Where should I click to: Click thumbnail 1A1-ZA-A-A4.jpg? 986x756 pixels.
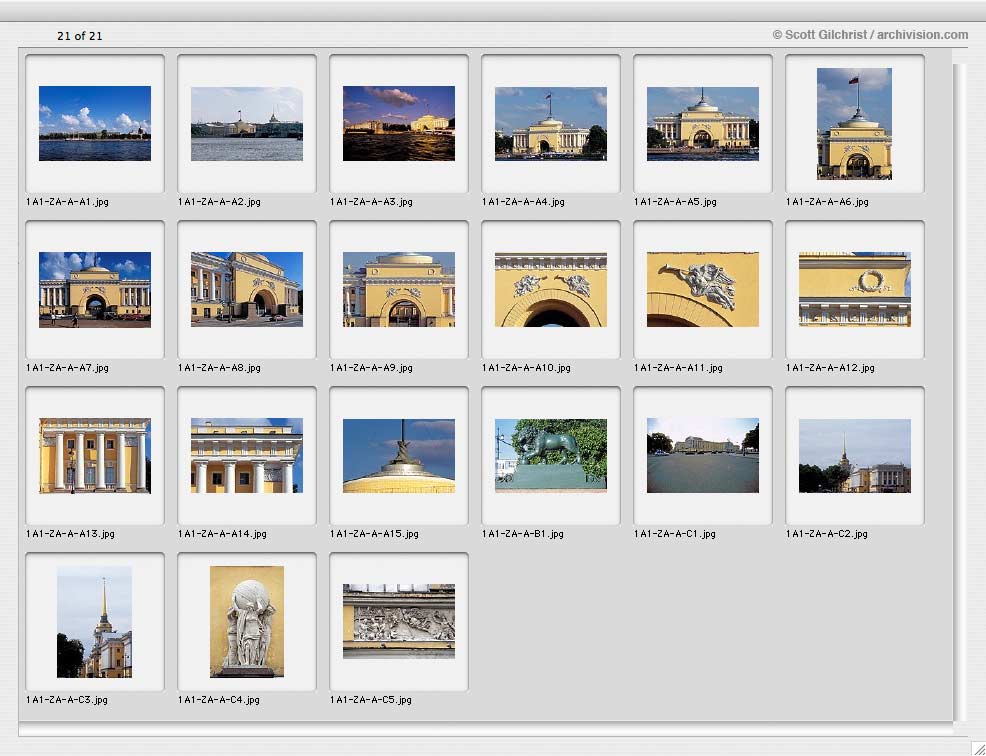tap(551, 123)
